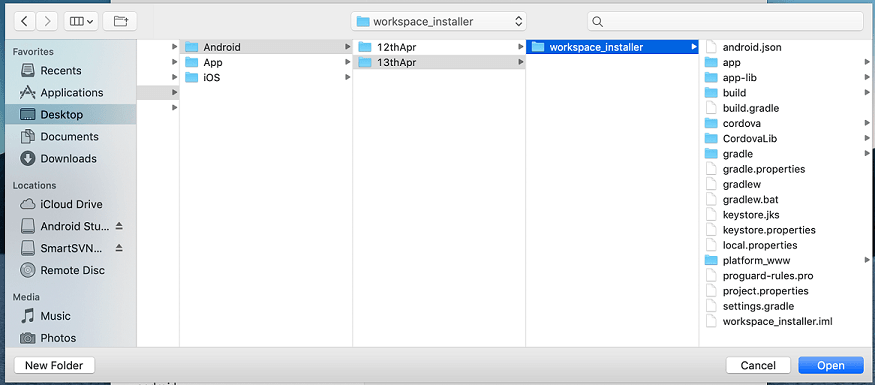The height and width of the screenshot is (385, 875).
Task: Open the workspace_installer path popup
Action: (439, 21)
